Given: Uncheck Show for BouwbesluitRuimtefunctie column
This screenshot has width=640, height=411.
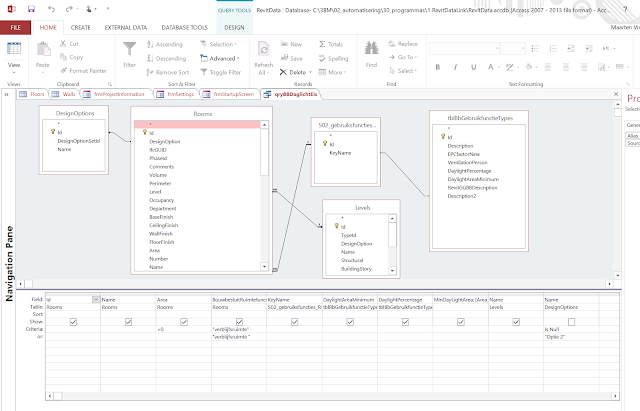Looking at the screenshot, I should (239, 322).
